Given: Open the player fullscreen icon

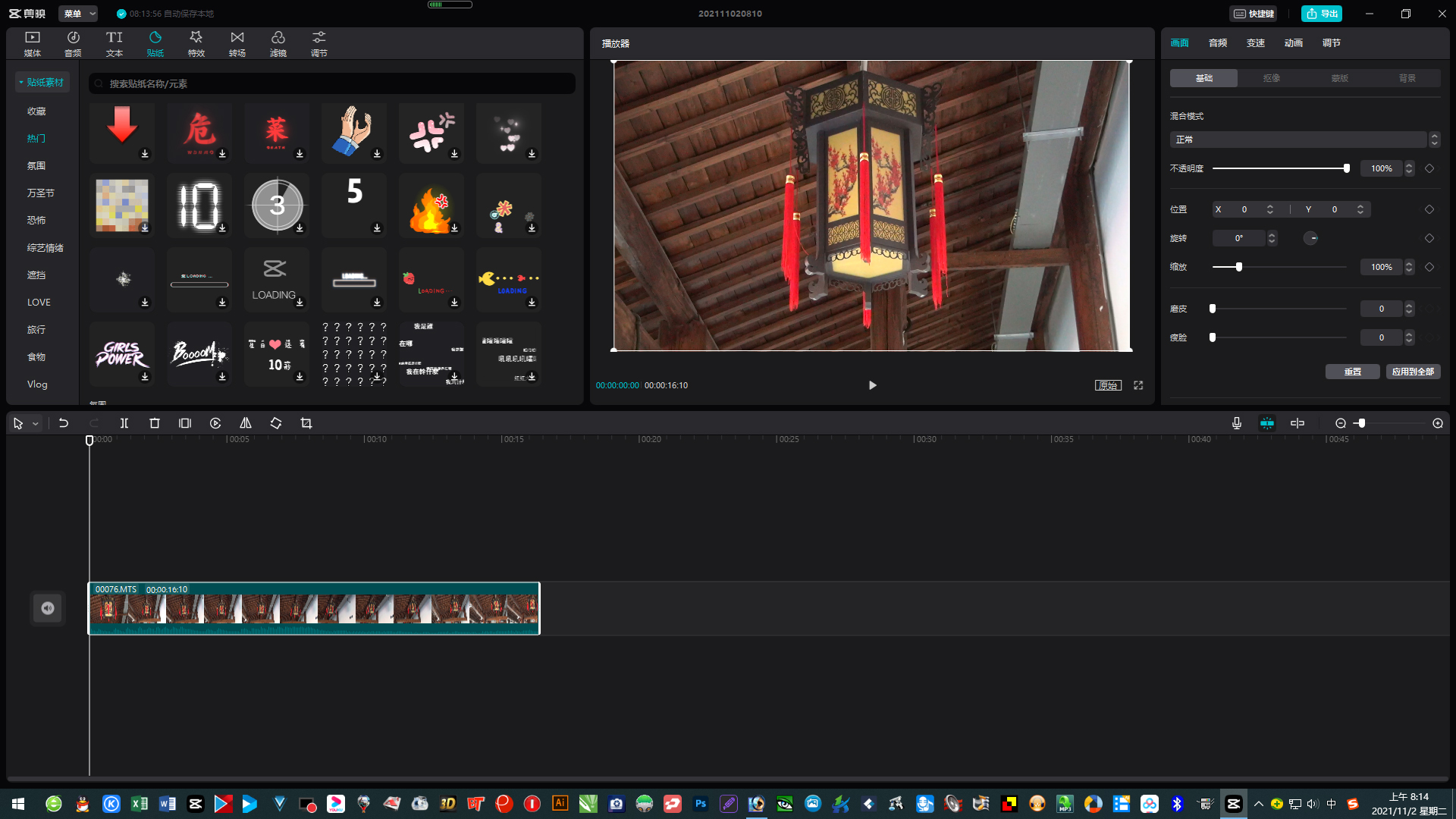Looking at the screenshot, I should 1138,385.
